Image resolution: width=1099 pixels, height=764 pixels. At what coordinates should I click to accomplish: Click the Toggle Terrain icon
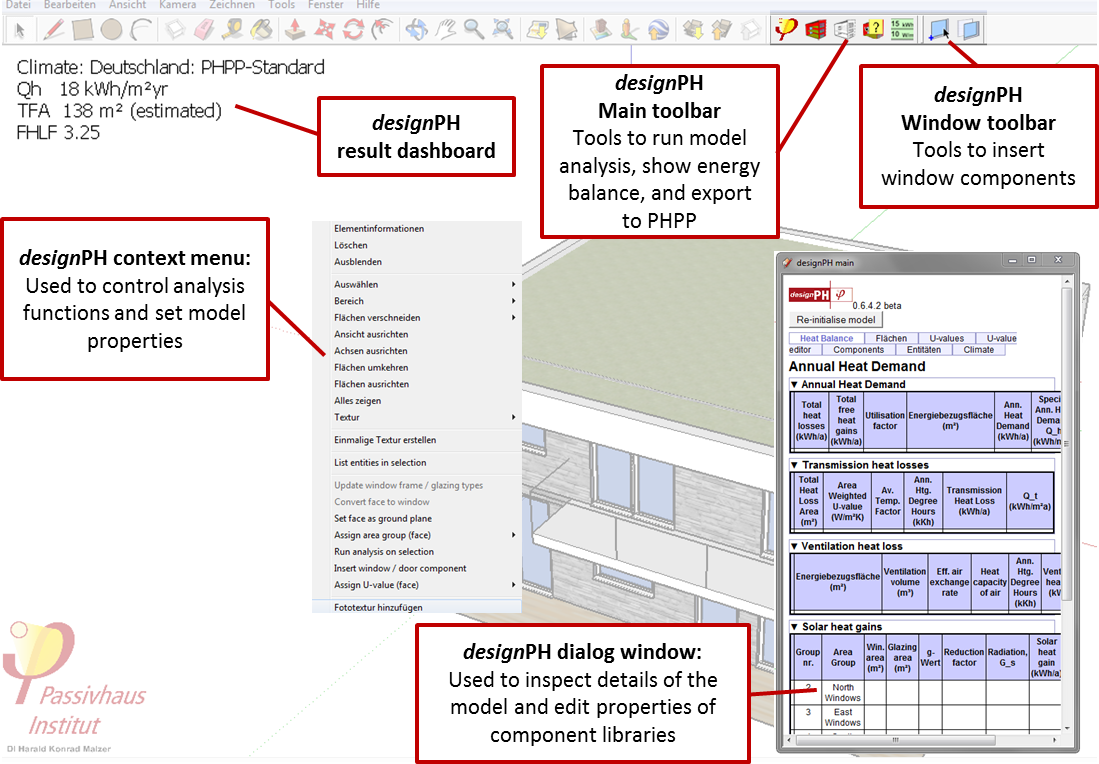pyautogui.click(x=566, y=29)
